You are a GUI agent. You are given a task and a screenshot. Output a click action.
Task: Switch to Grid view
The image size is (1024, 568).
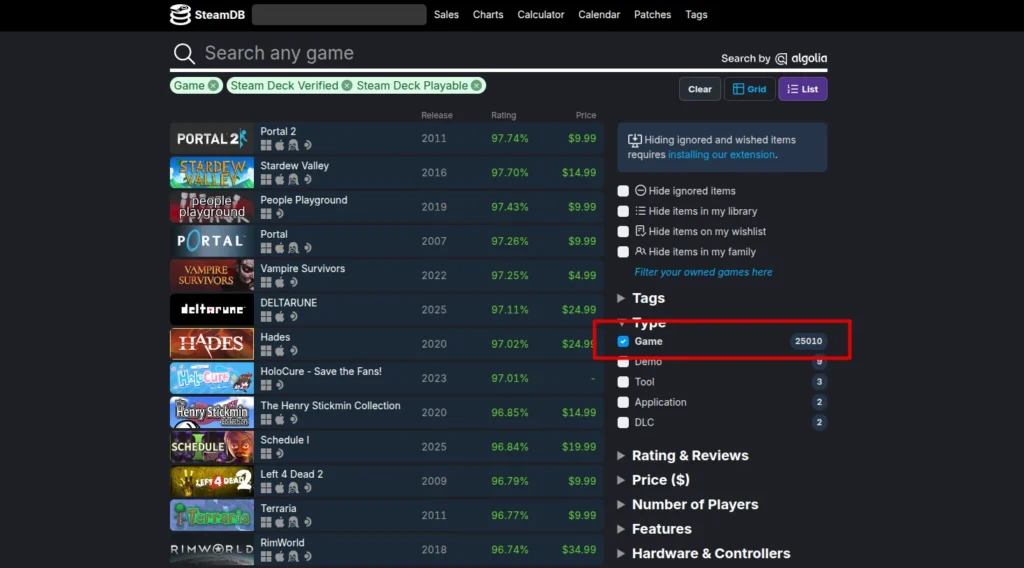coord(749,89)
